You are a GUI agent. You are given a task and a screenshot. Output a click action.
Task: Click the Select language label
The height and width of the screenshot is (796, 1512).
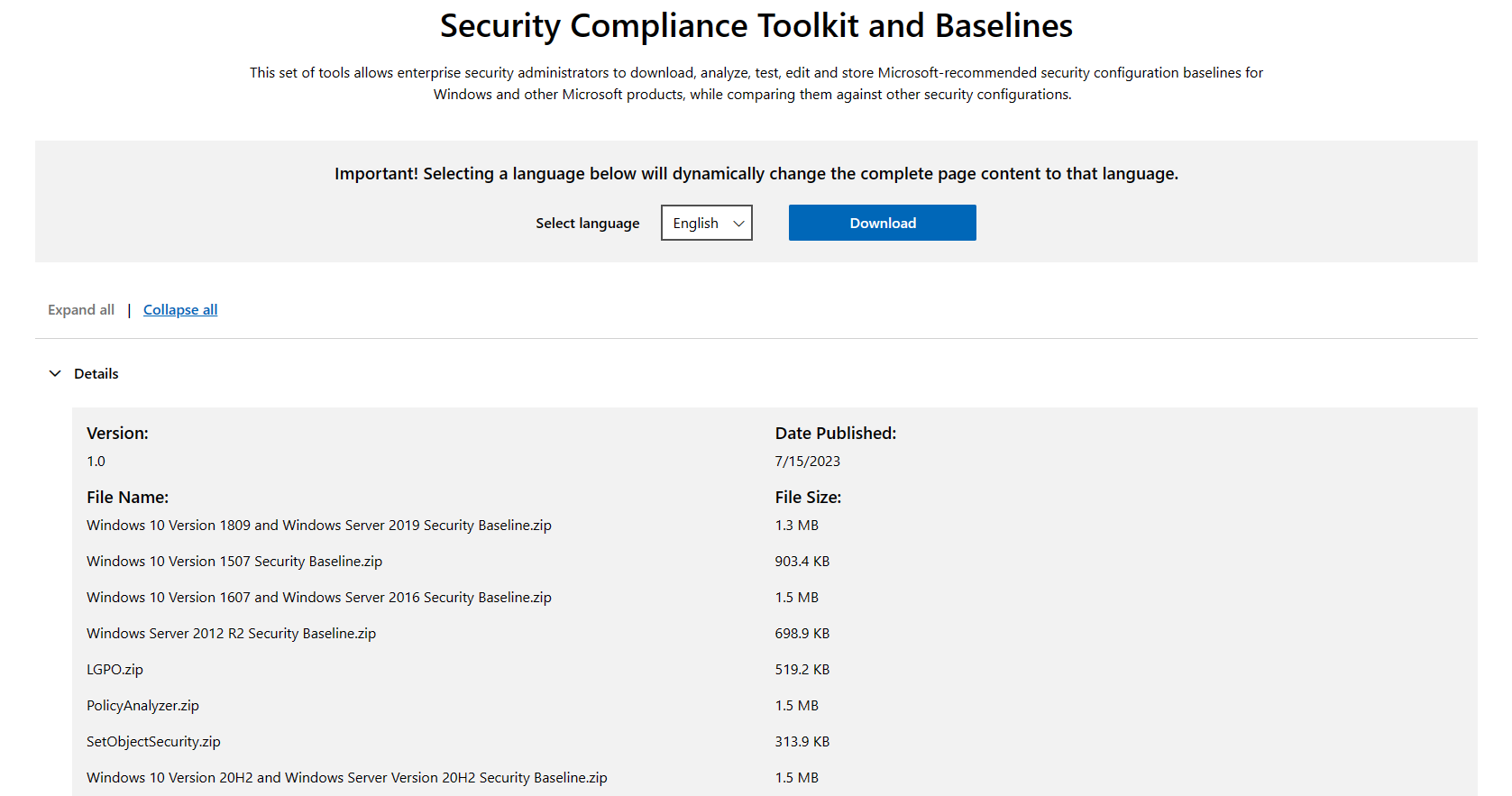(588, 224)
